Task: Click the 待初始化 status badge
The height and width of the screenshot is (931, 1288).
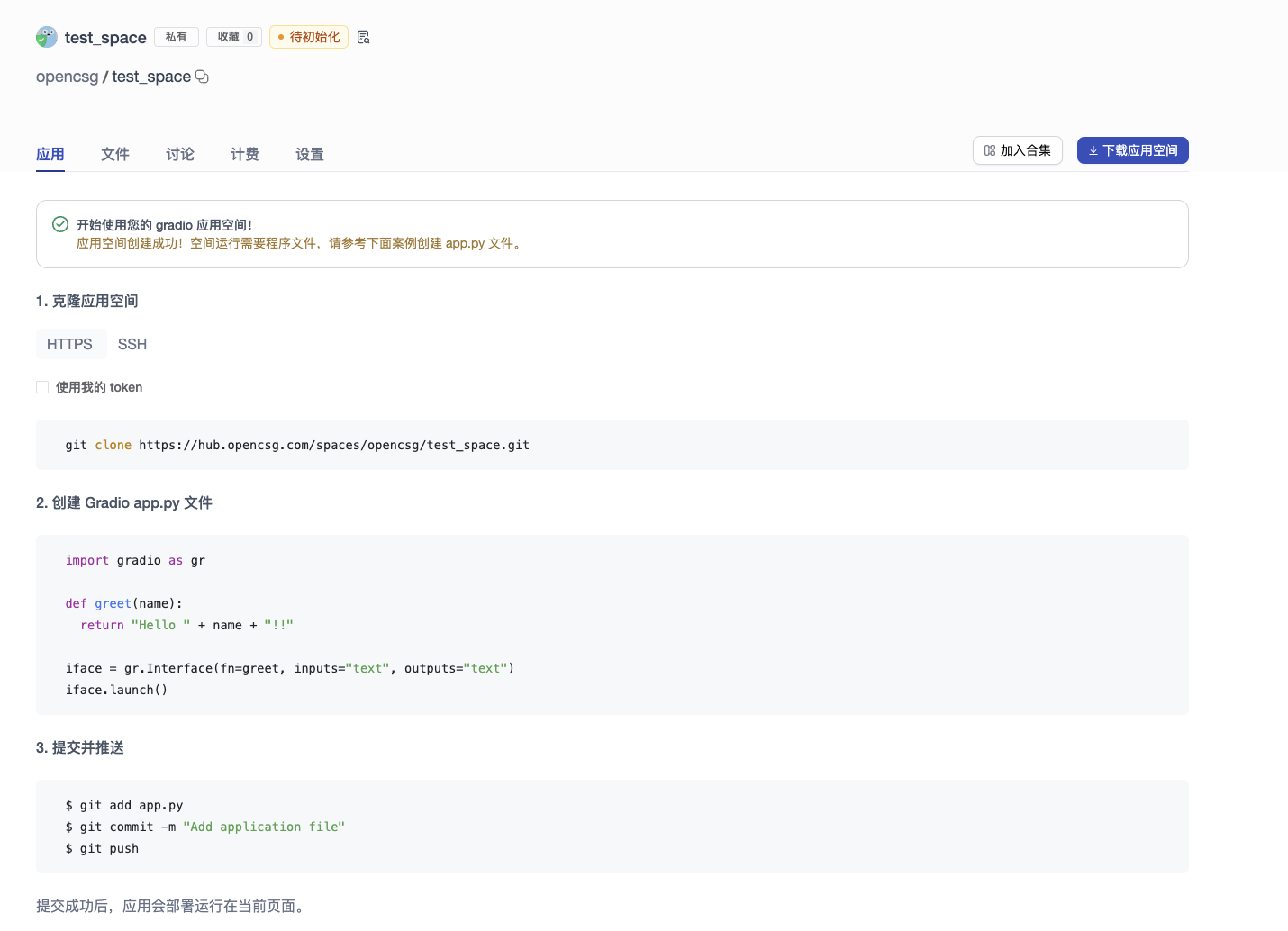Action: tap(308, 37)
